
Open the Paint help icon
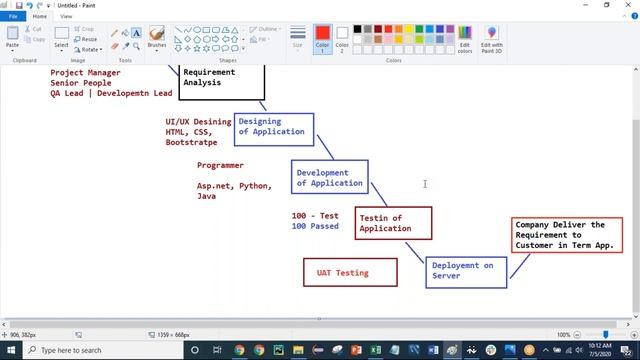635,16
